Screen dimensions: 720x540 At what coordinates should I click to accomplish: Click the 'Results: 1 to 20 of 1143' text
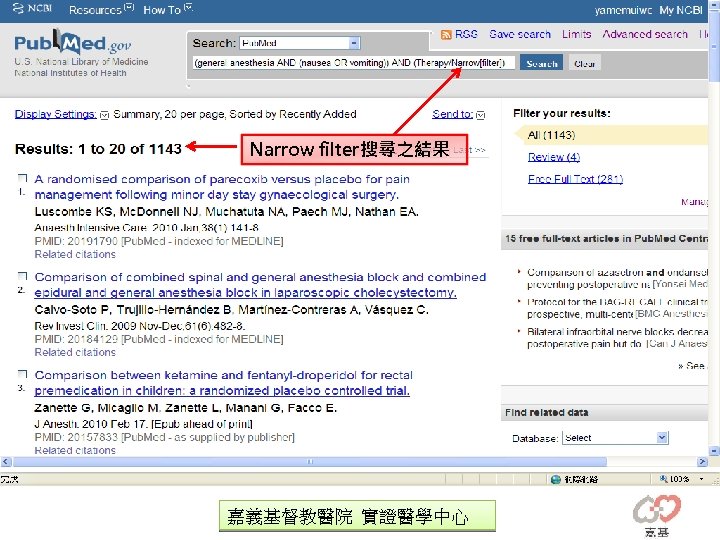coord(98,149)
